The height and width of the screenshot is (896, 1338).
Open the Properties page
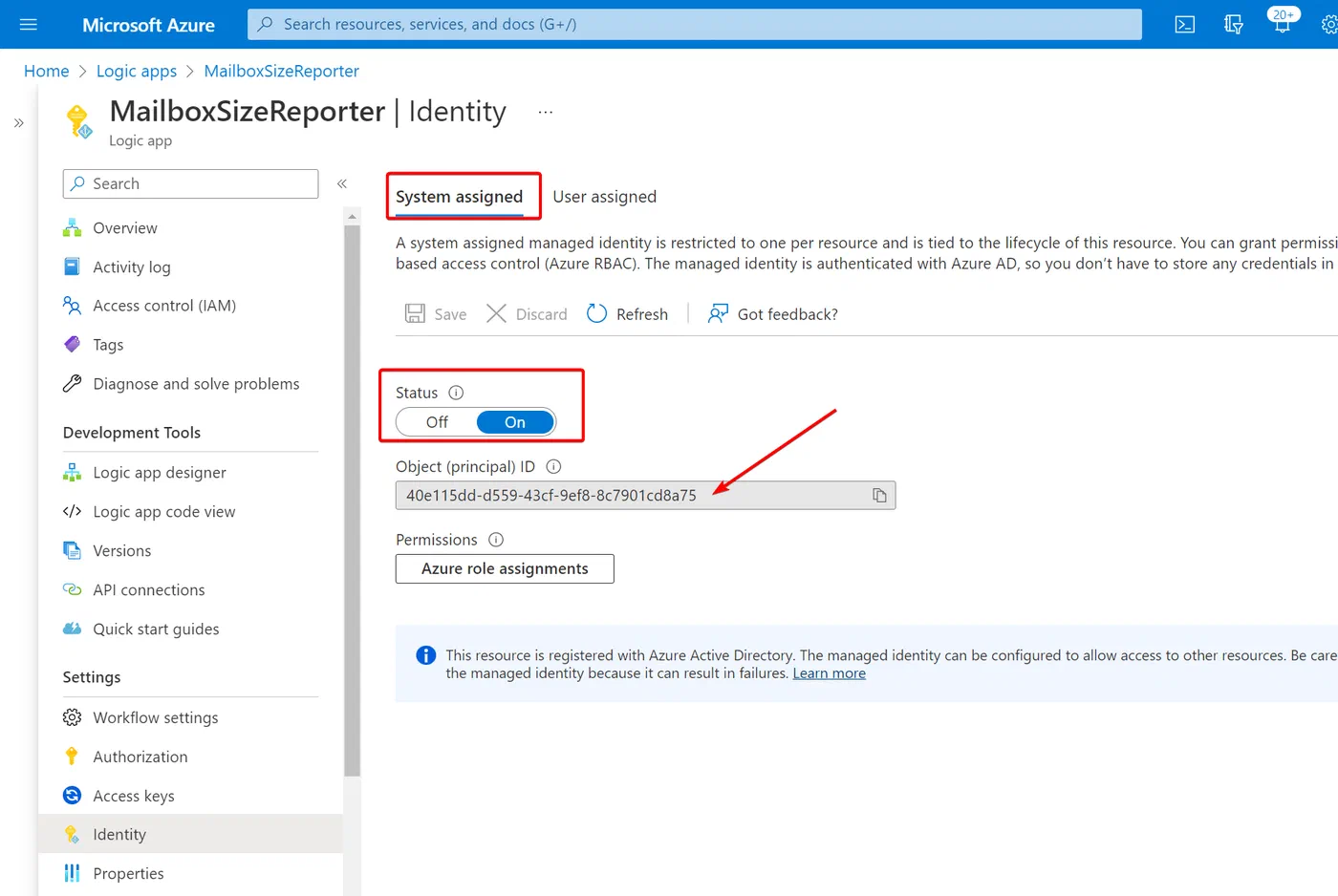coord(190,873)
